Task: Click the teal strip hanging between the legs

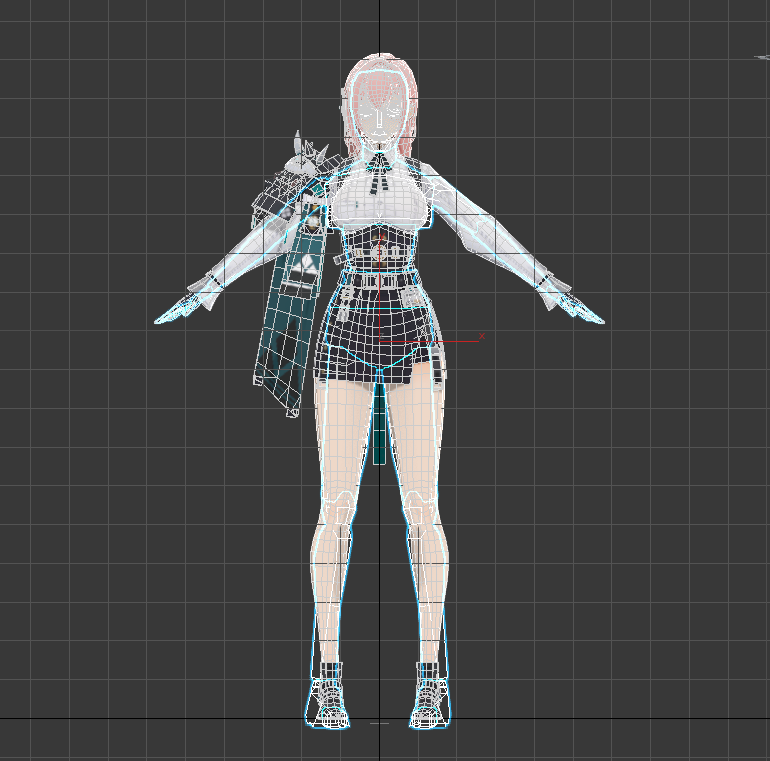Action: coord(380,430)
